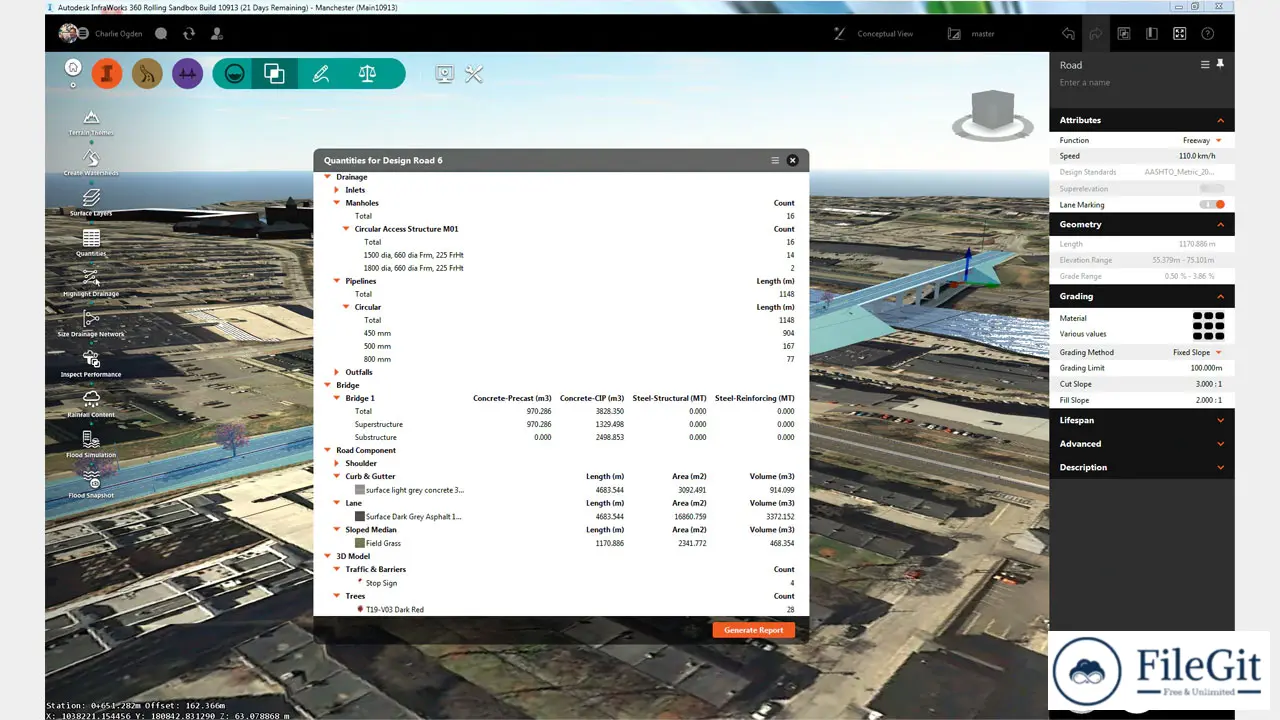Open the purple bridge design module
The width and height of the screenshot is (1280, 720).
click(x=187, y=73)
